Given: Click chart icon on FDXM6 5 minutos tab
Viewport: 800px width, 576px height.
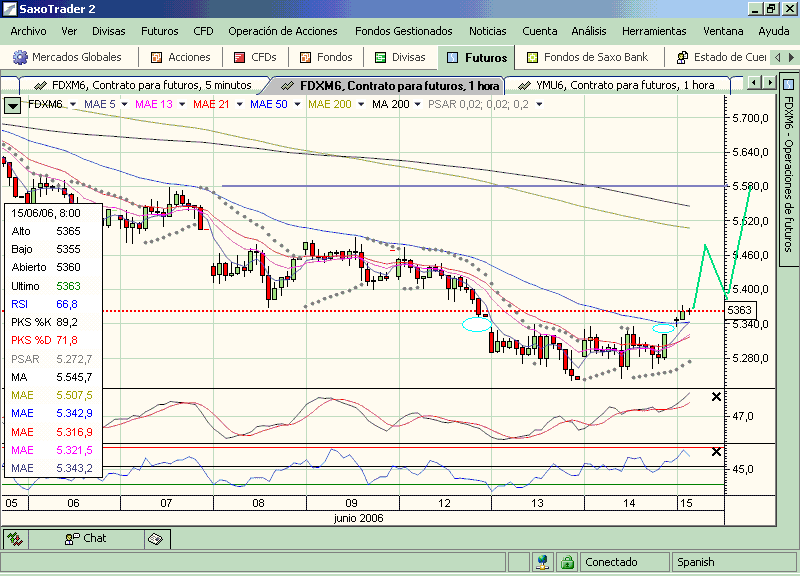Looking at the screenshot, I should click(40, 85).
